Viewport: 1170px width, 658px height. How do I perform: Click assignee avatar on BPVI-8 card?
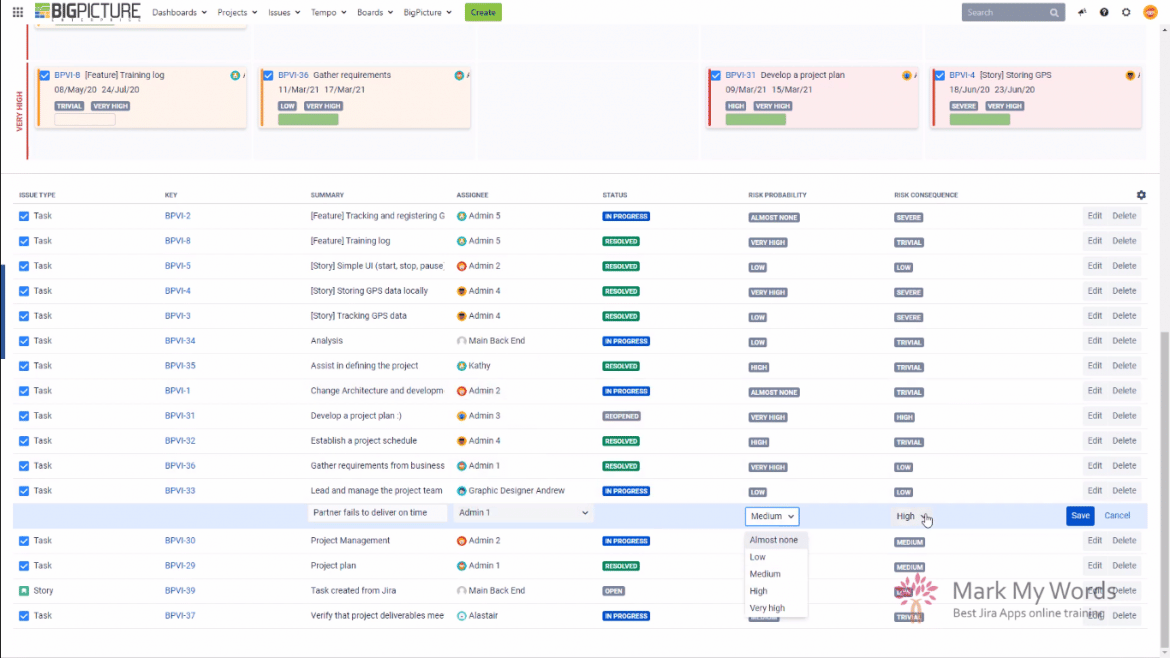pyautogui.click(x=235, y=75)
